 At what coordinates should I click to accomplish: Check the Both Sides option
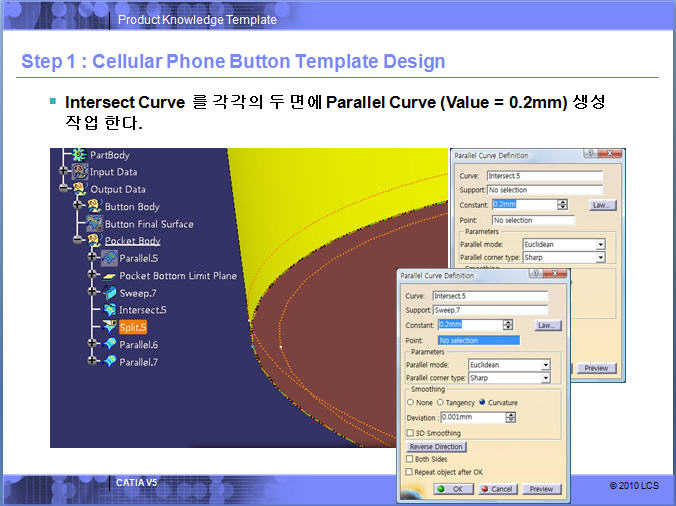(409, 459)
